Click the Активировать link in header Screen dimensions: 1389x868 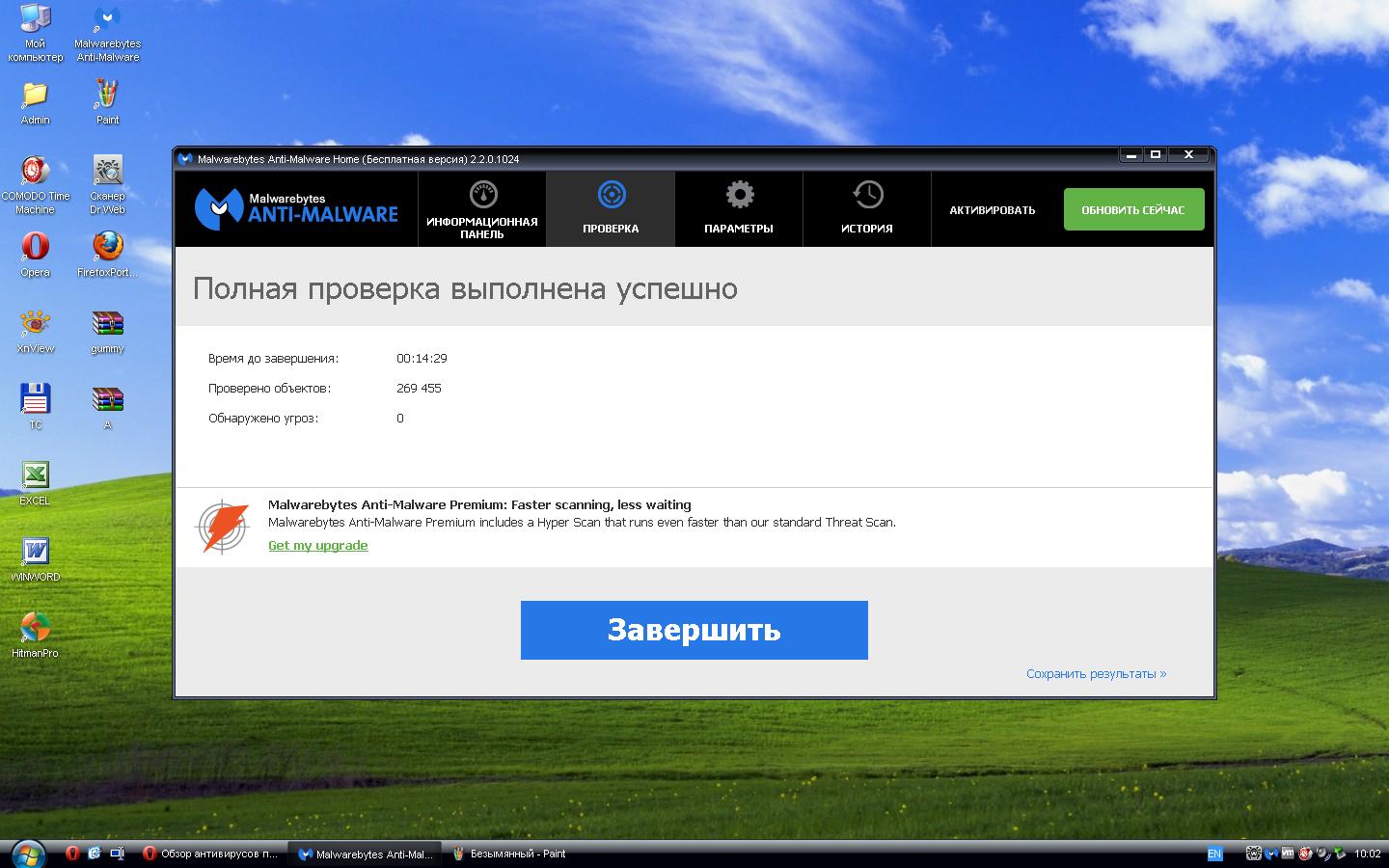click(x=993, y=210)
